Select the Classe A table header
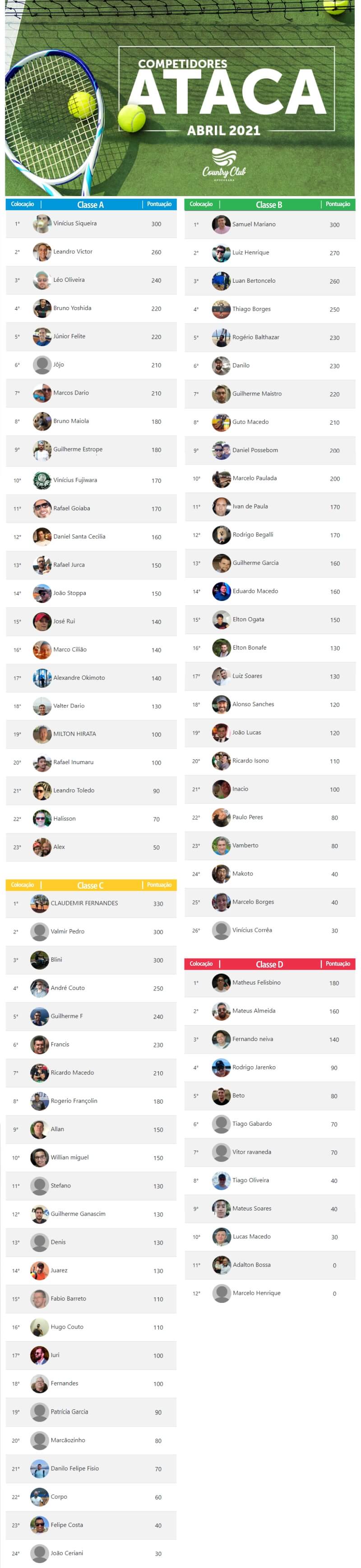This screenshot has height=1568, width=361. [x=91, y=205]
